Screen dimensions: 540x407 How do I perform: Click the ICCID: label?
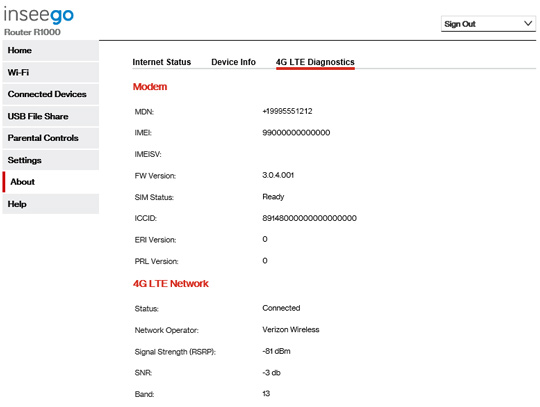click(146, 218)
